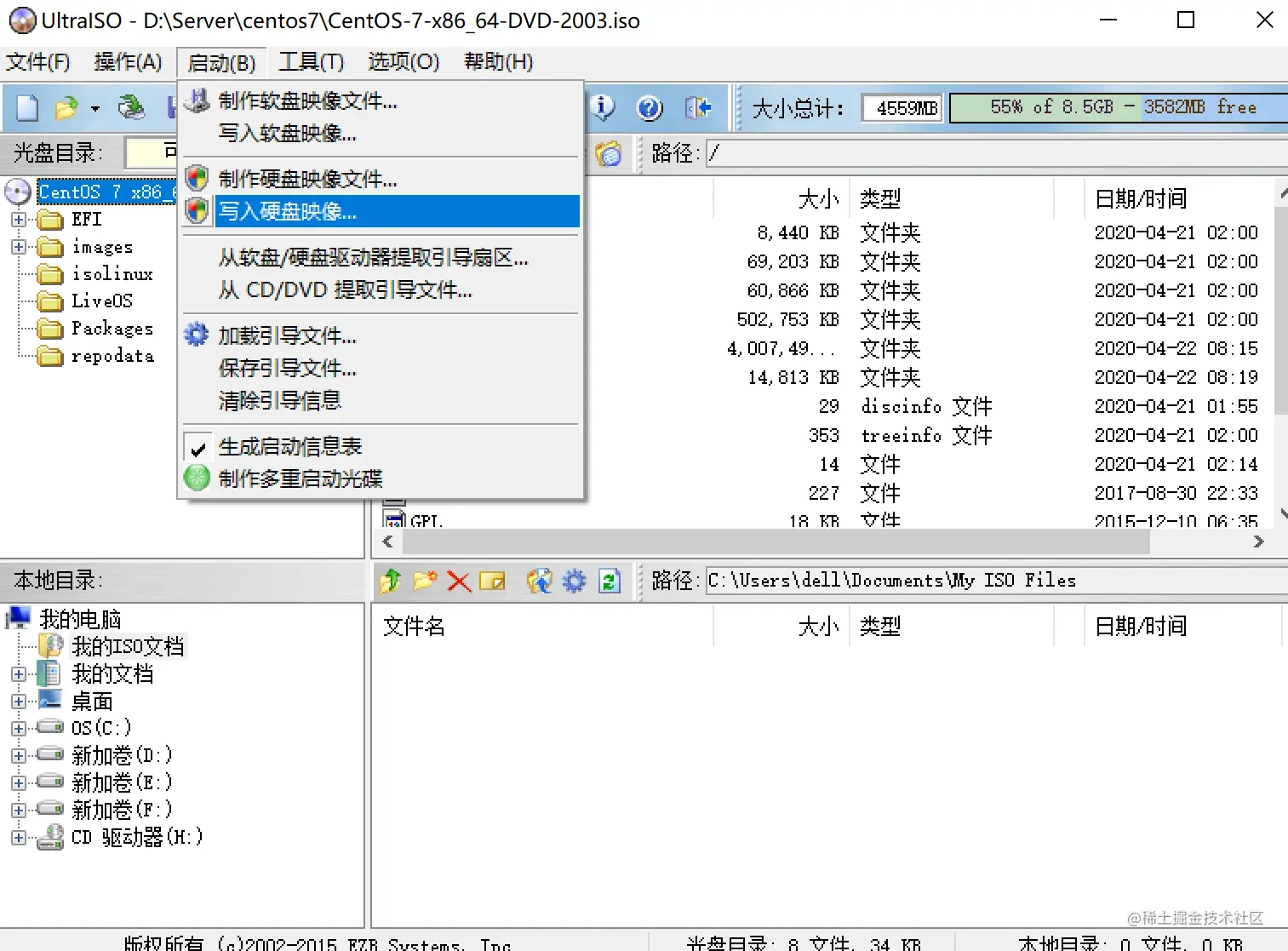This screenshot has height=951, width=1288.
Task: Expand the 桌面 tree node
Action: point(19,702)
